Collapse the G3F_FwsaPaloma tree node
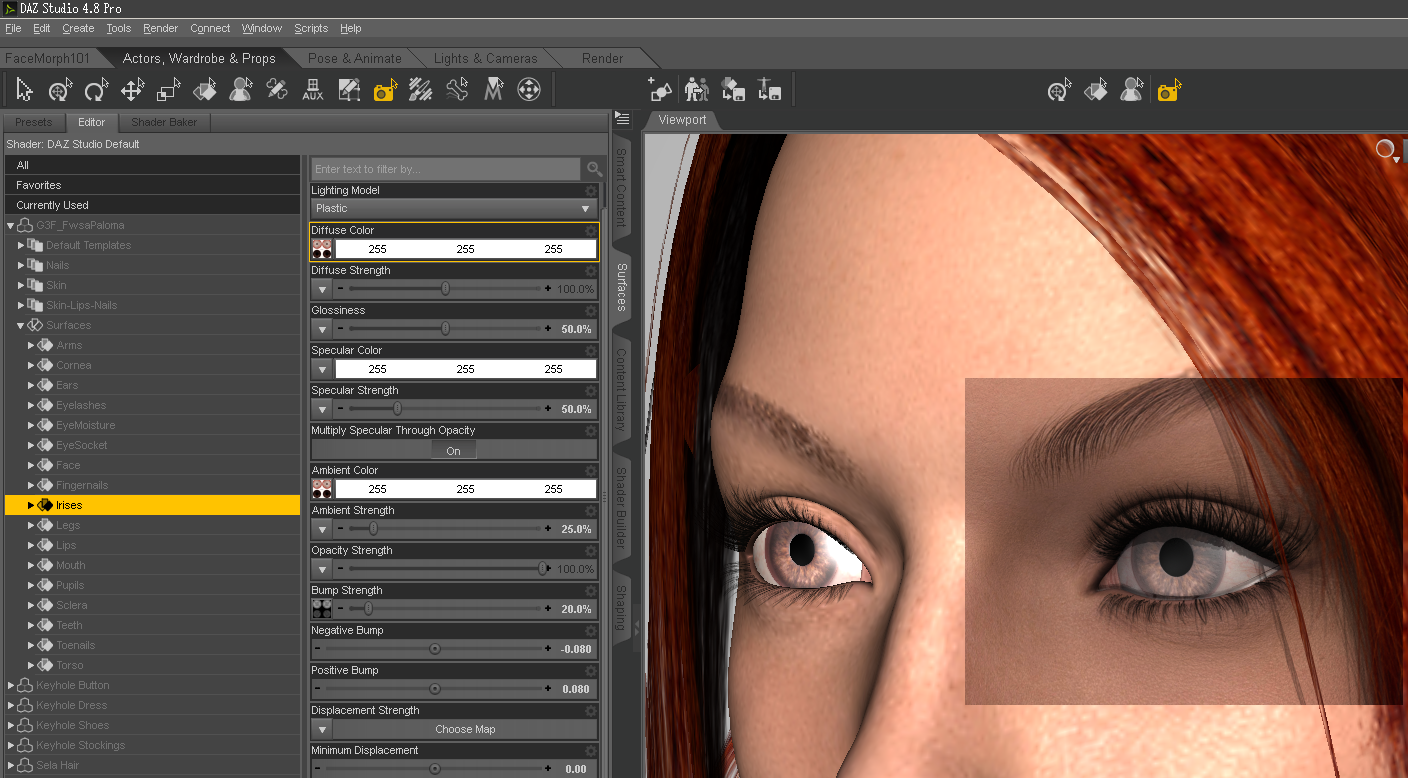This screenshot has height=778, width=1408. (11, 225)
